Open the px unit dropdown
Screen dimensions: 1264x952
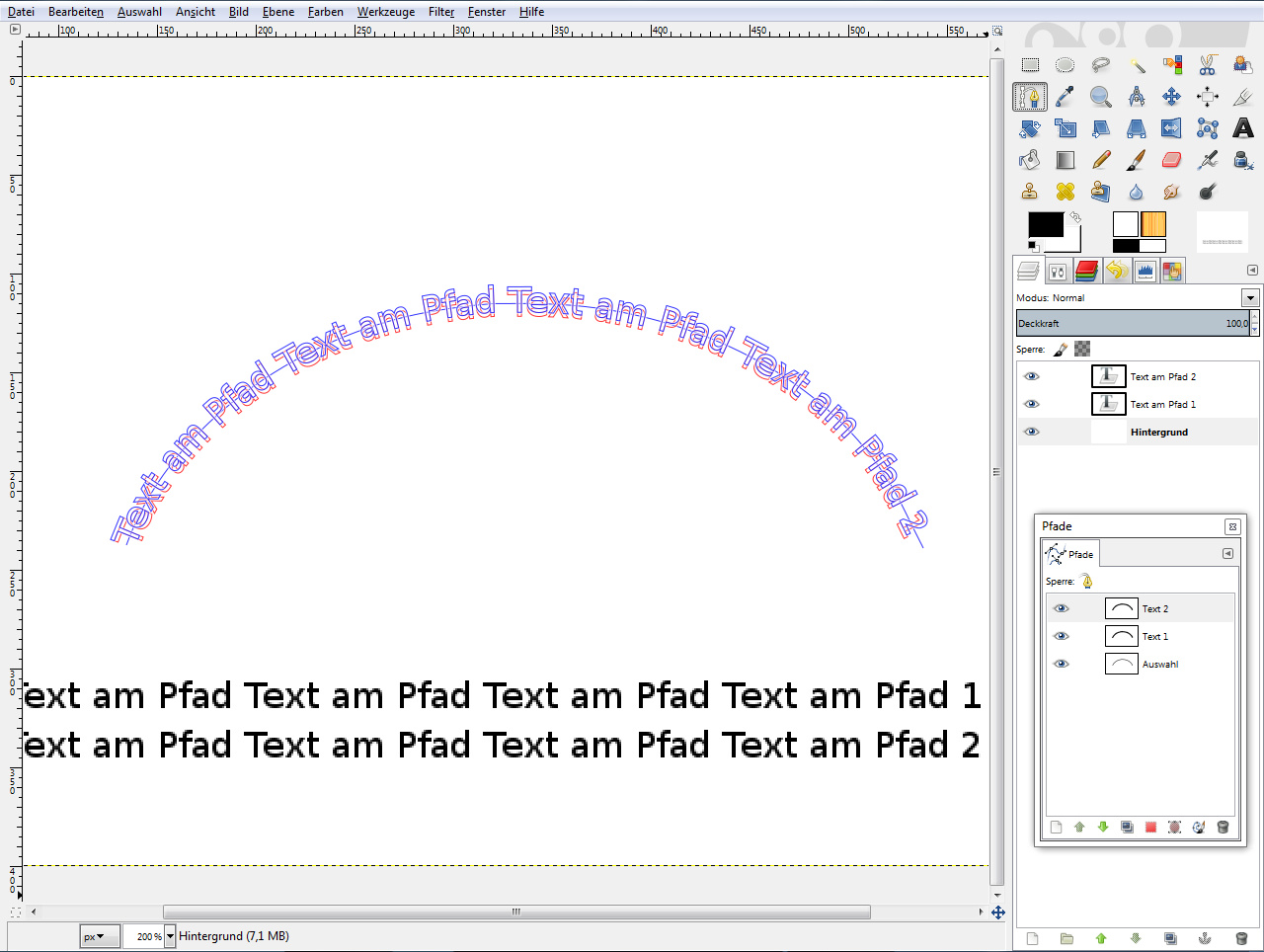coord(100,936)
